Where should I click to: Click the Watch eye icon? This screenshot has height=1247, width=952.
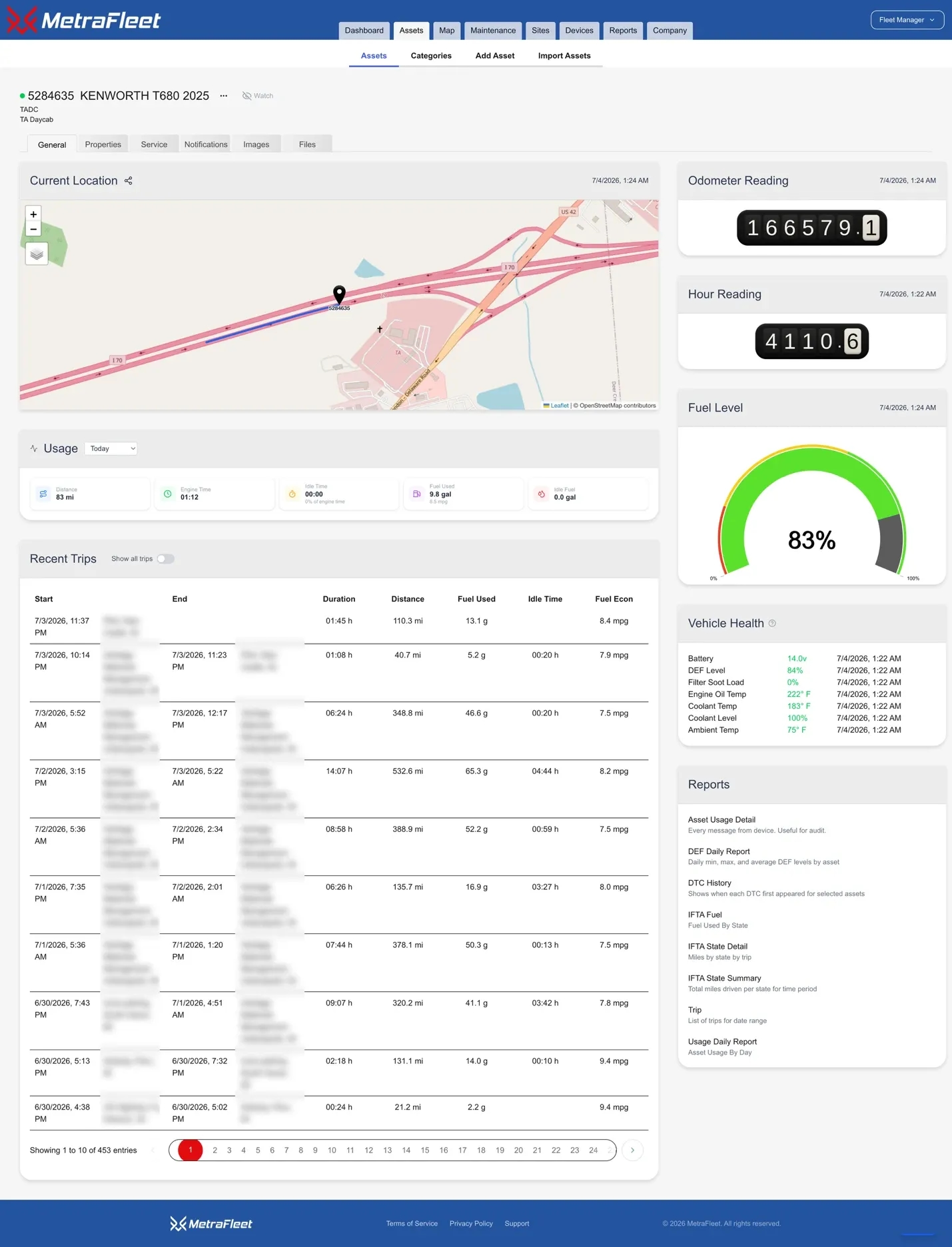pyautogui.click(x=246, y=96)
